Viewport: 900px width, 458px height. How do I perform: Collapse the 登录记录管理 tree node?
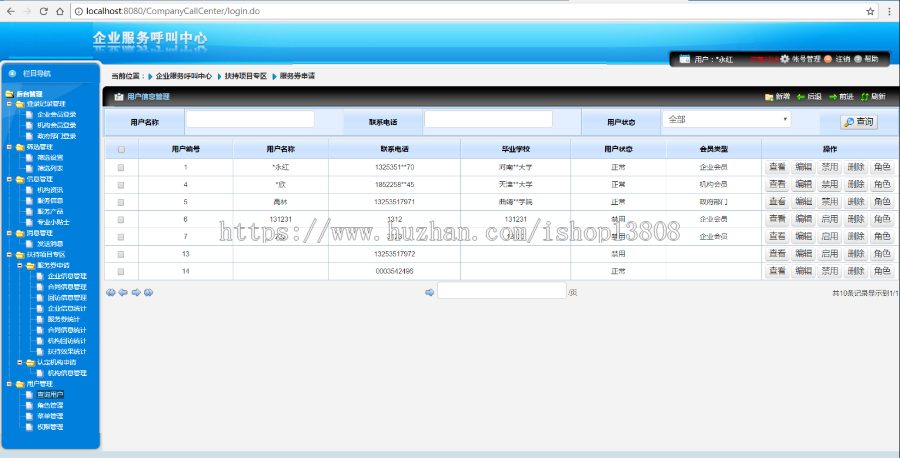(x=9, y=104)
